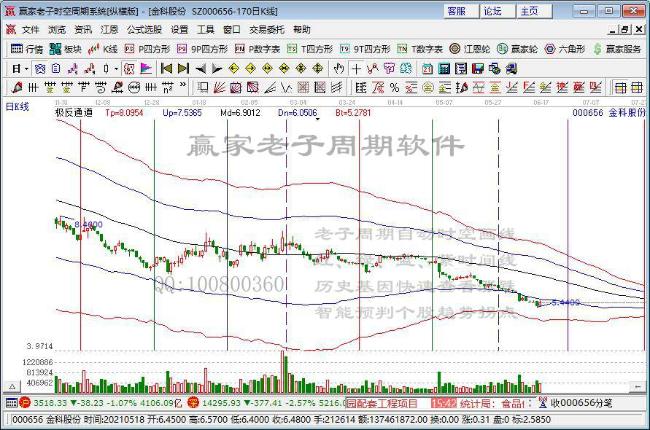650x430 pixels.
Task: Click the black right arrow
Action: (216, 68)
